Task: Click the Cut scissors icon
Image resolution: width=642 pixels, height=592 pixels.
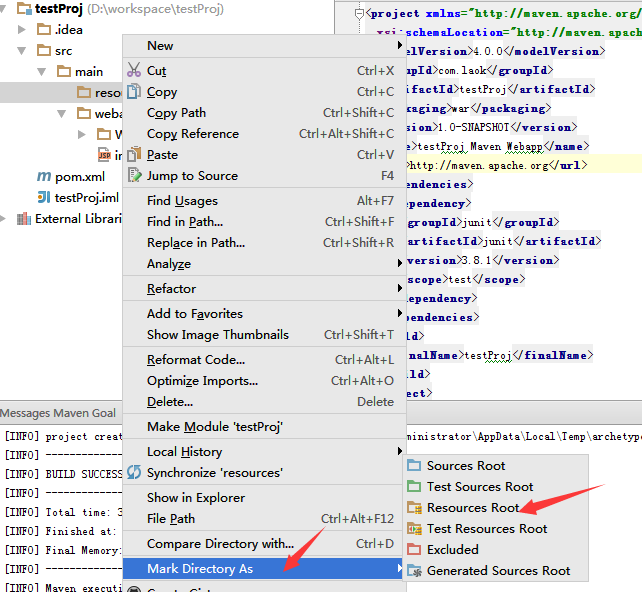Action: click(x=135, y=71)
